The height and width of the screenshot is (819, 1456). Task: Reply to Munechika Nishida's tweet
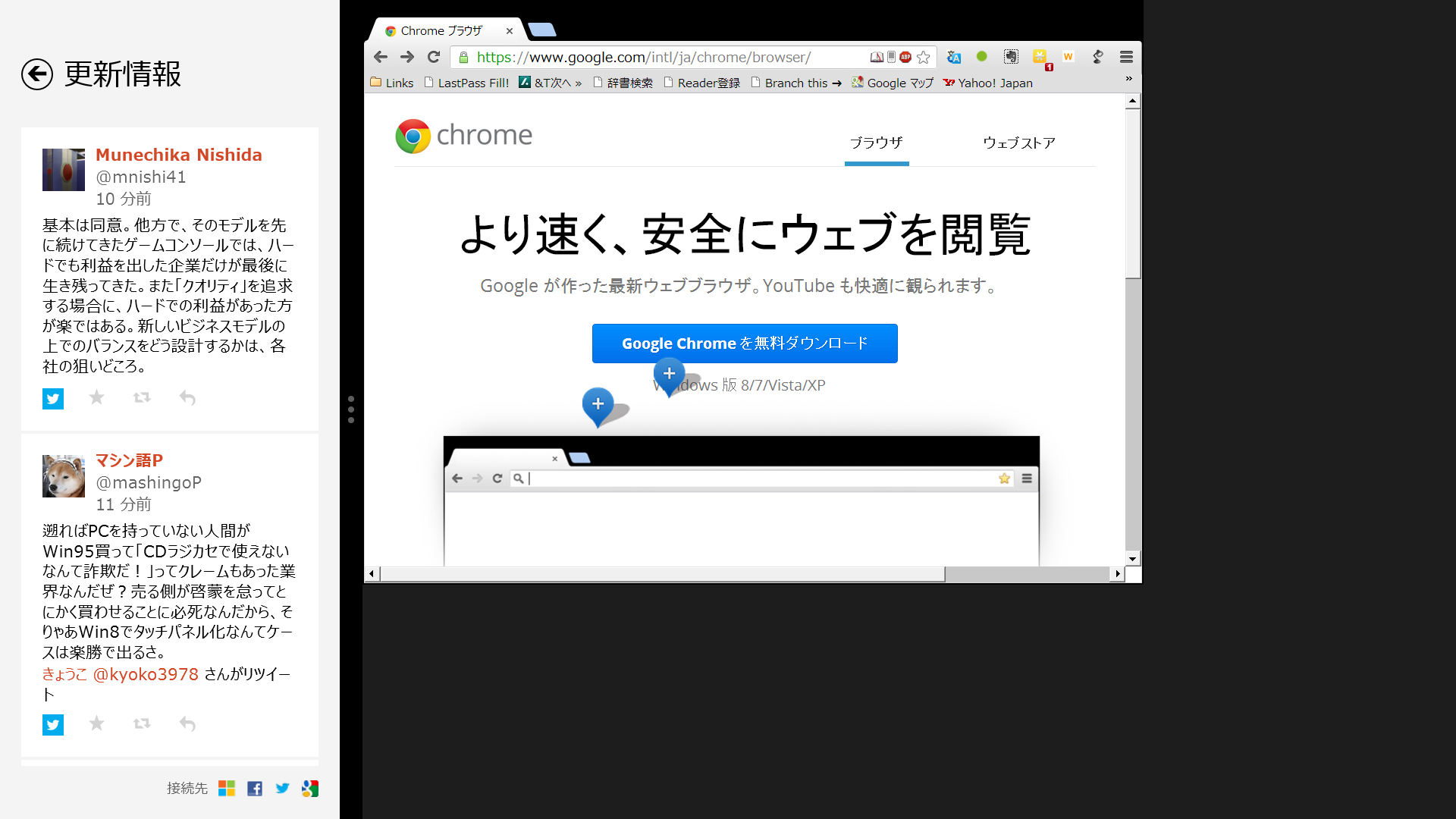click(187, 397)
